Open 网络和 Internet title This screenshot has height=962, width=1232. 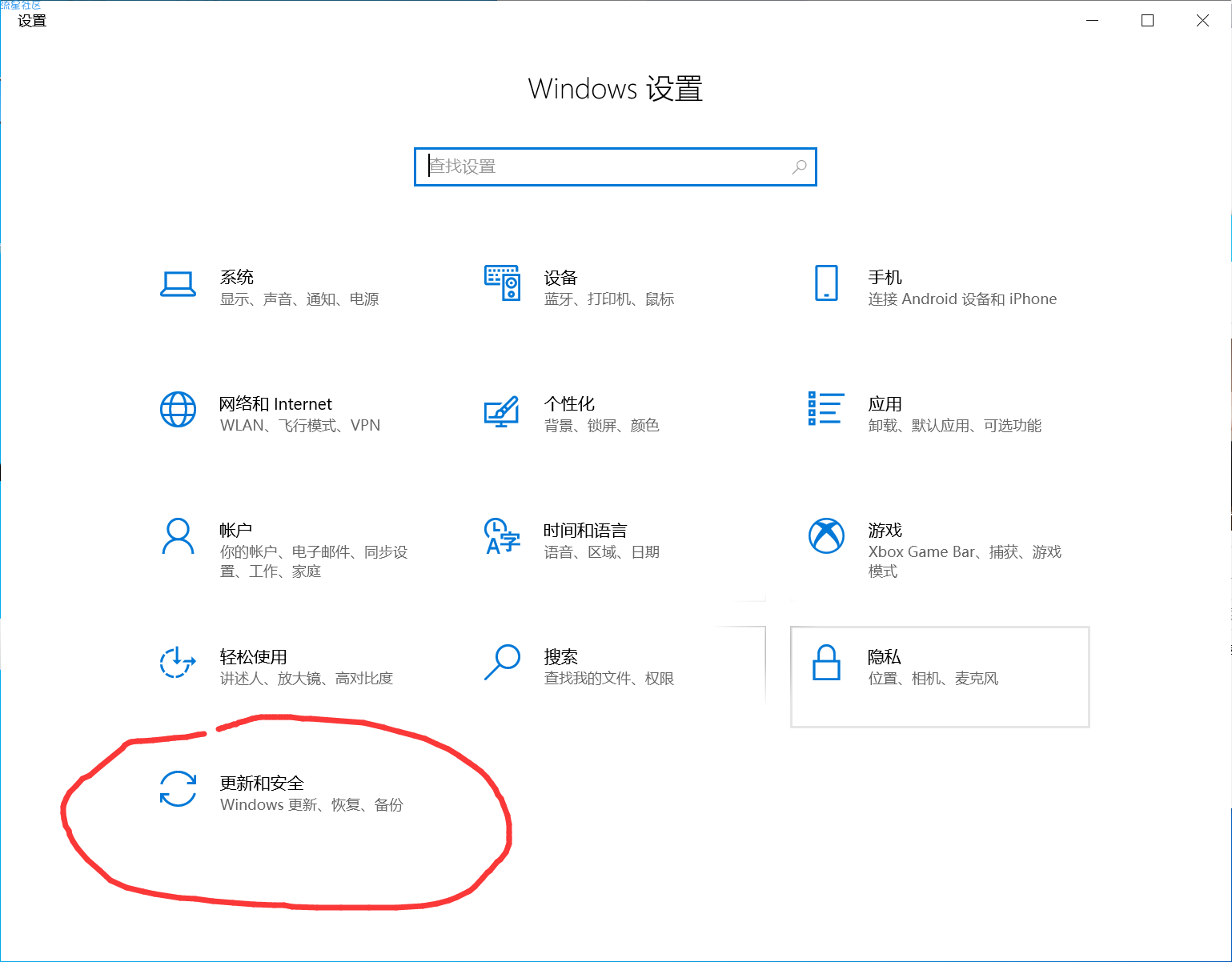click(275, 403)
